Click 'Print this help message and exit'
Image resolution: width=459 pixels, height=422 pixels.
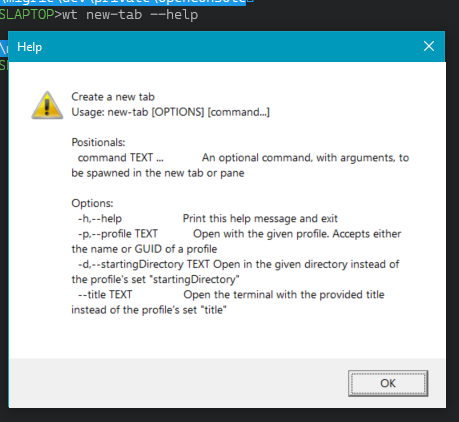[260, 219]
